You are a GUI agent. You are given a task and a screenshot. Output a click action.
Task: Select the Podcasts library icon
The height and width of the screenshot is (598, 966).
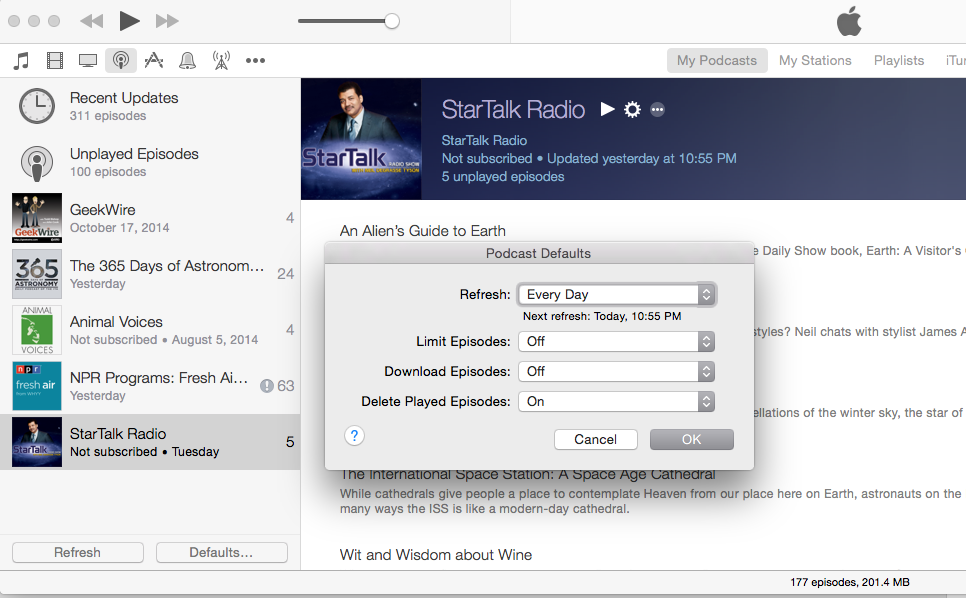(x=121, y=60)
